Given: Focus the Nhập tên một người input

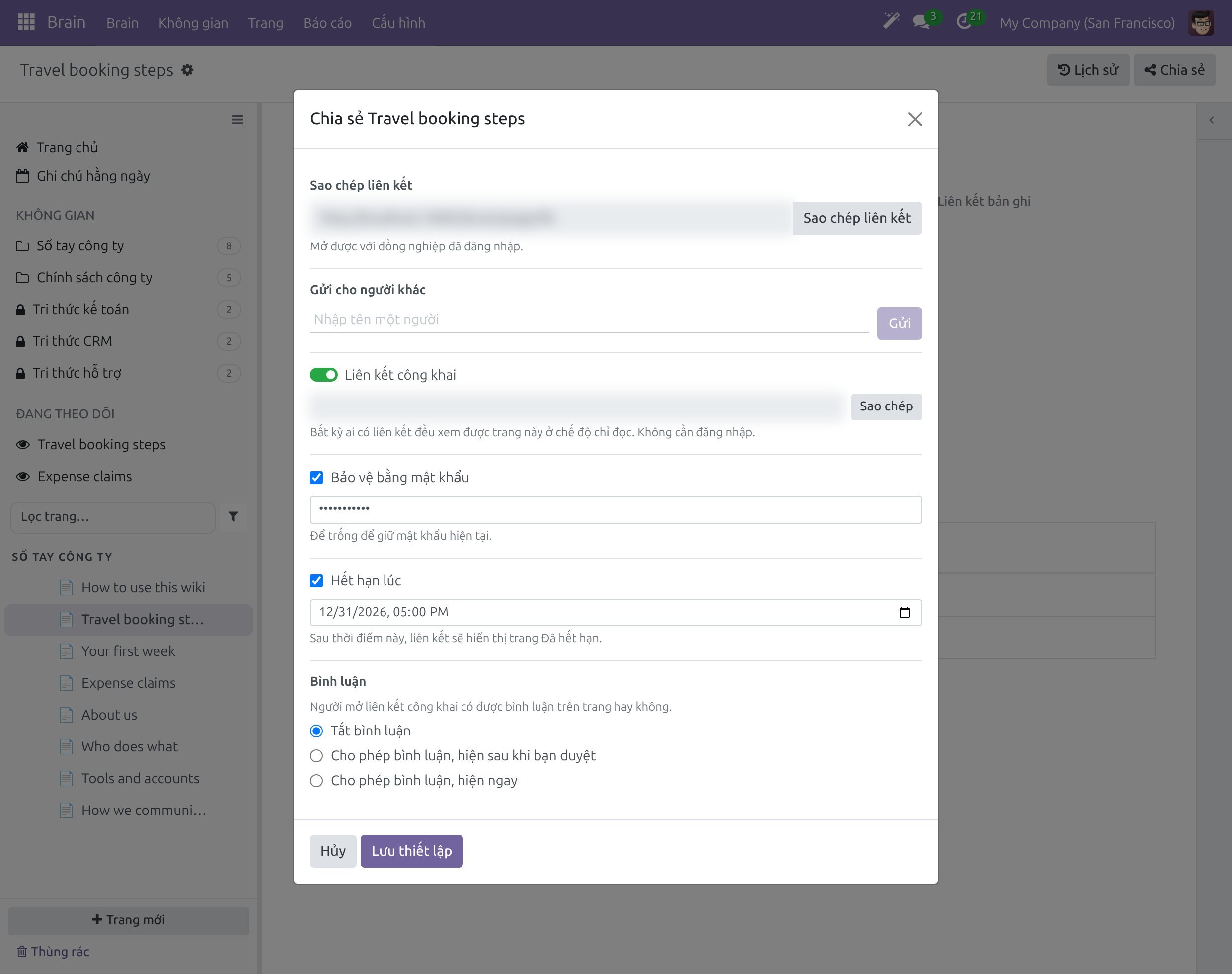Looking at the screenshot, I should pyautogui.click(x=590, y=320).
